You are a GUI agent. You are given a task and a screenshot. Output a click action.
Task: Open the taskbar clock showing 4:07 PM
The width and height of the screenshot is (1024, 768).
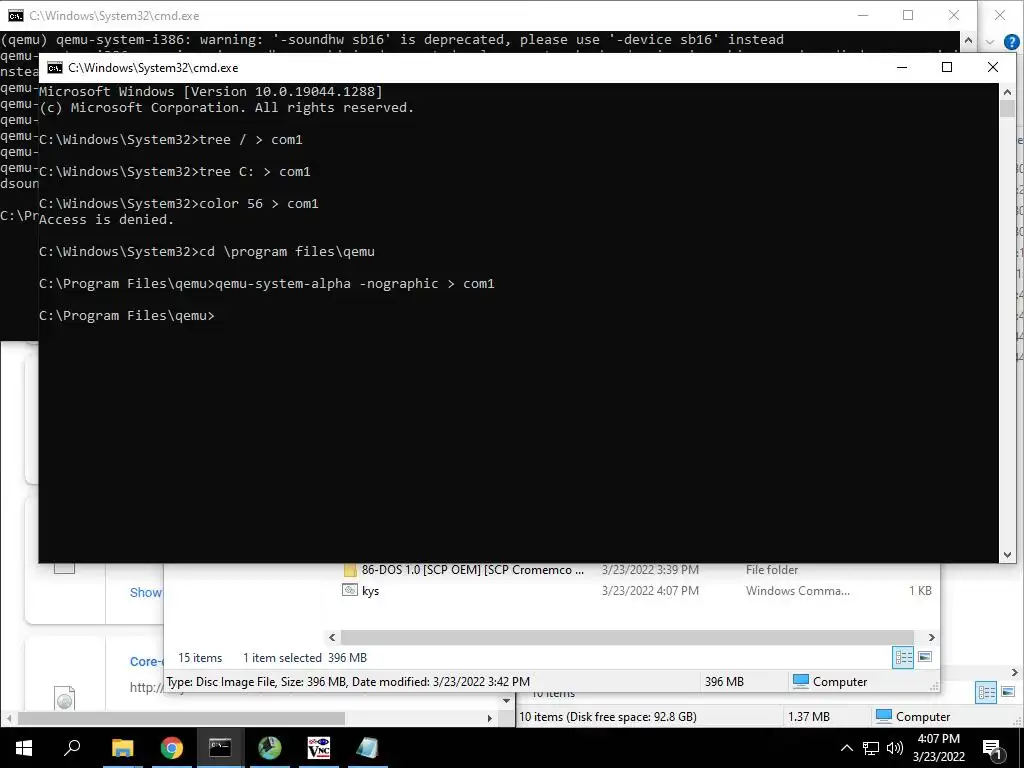pos(938,748)
